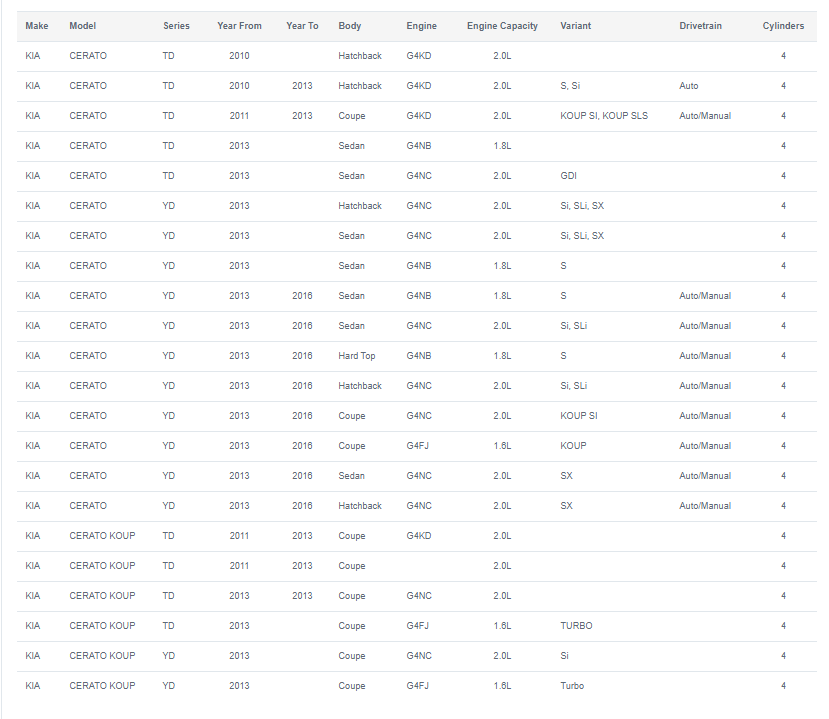Click the Series column header

point(176,25)
